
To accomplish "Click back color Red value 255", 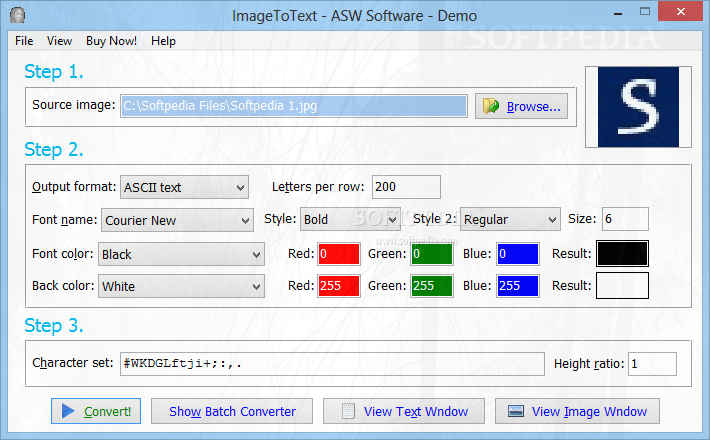I will (x=339, y=286).
